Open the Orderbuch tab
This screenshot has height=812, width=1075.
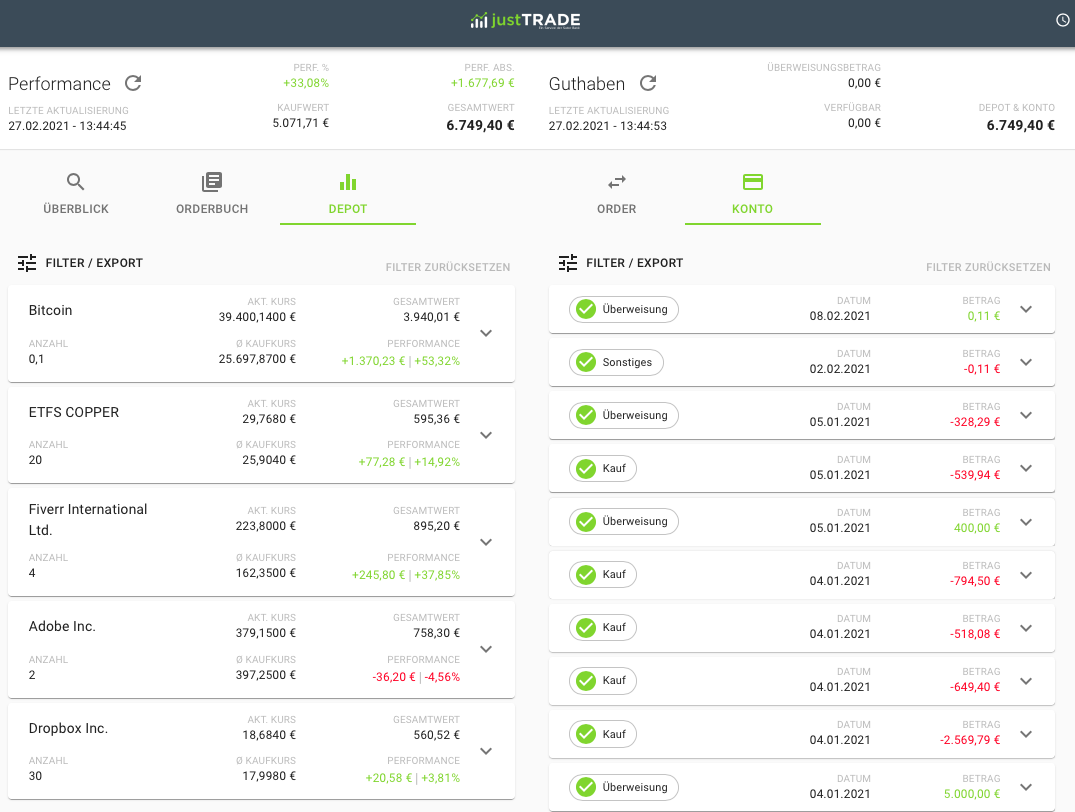(x=212, y=194)
